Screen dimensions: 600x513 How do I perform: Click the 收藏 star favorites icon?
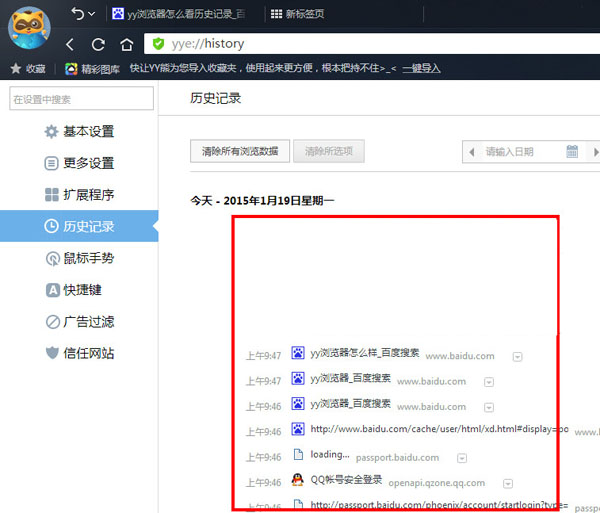pyautogui.click(x=15, y=69)
